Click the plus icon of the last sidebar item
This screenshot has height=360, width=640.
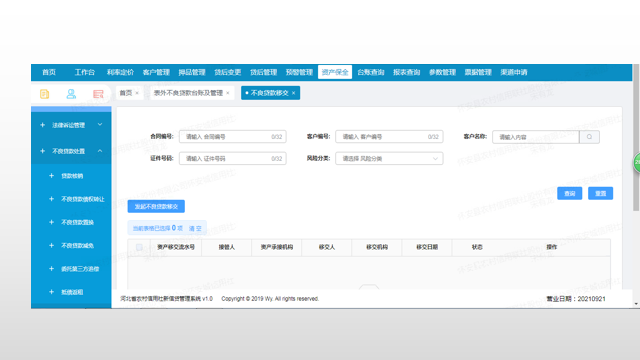tap(51, 292)
